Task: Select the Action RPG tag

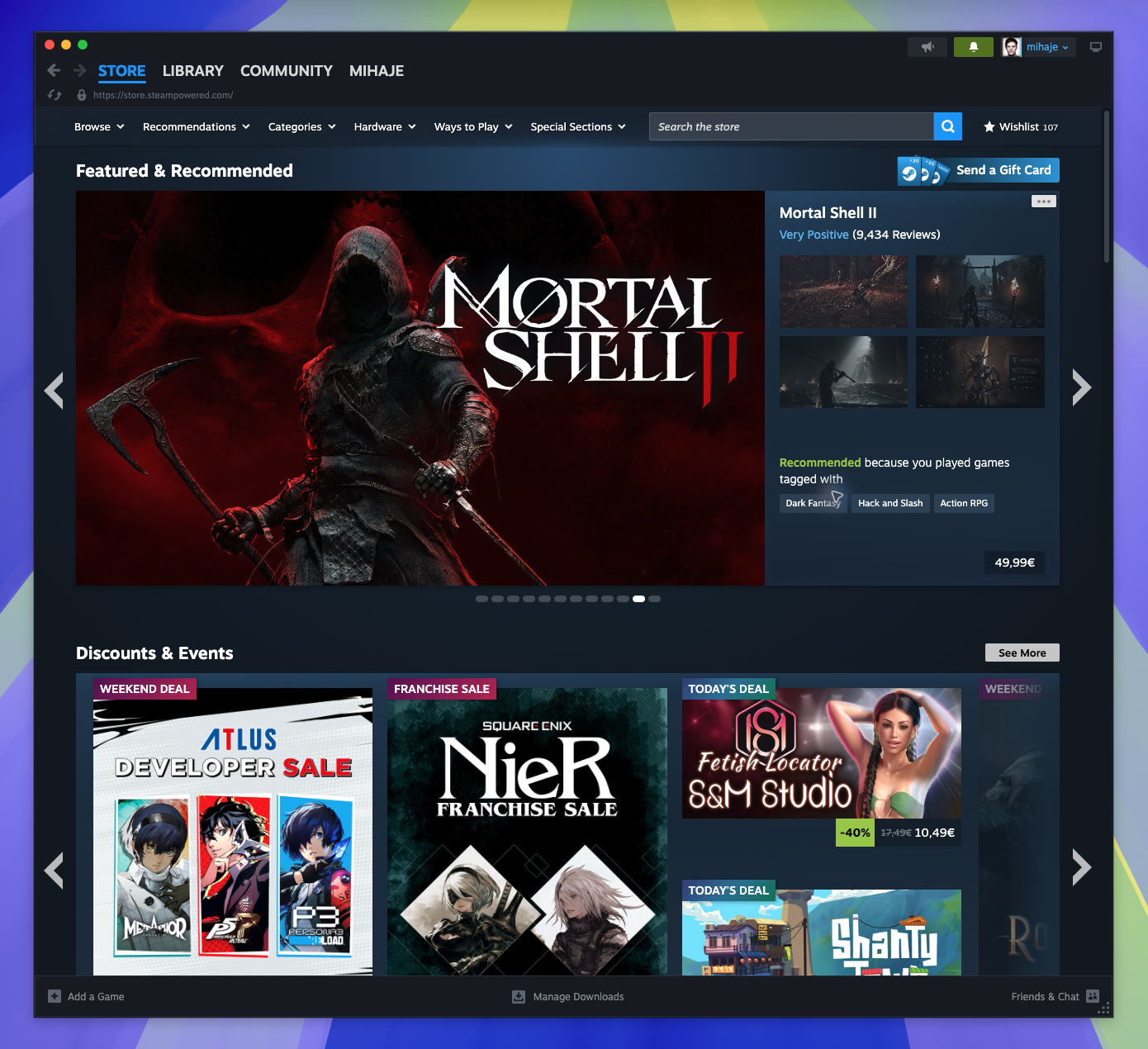Action: pyautogui.click(x=964, y=503)
